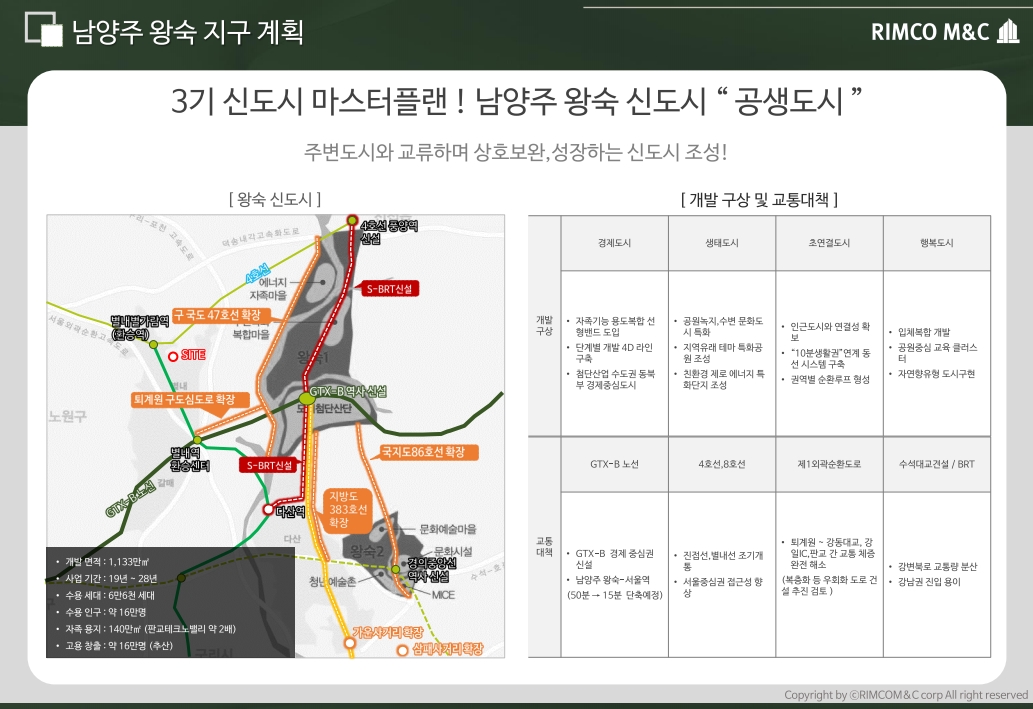The height and width of the screenshot is (709, 1033).
Task: Click the 수석대교건설 / BRT header cell
Action: click(936, 464)
